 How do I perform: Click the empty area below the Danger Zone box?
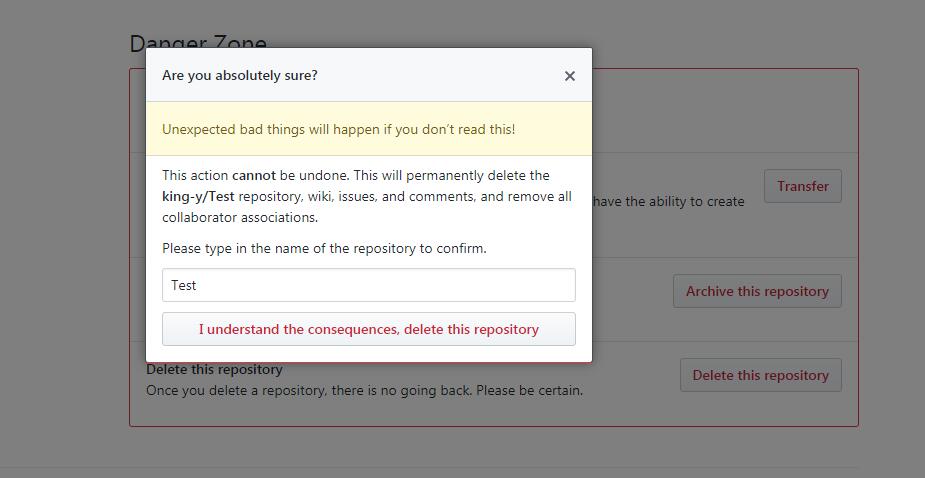tap(490, 448)
